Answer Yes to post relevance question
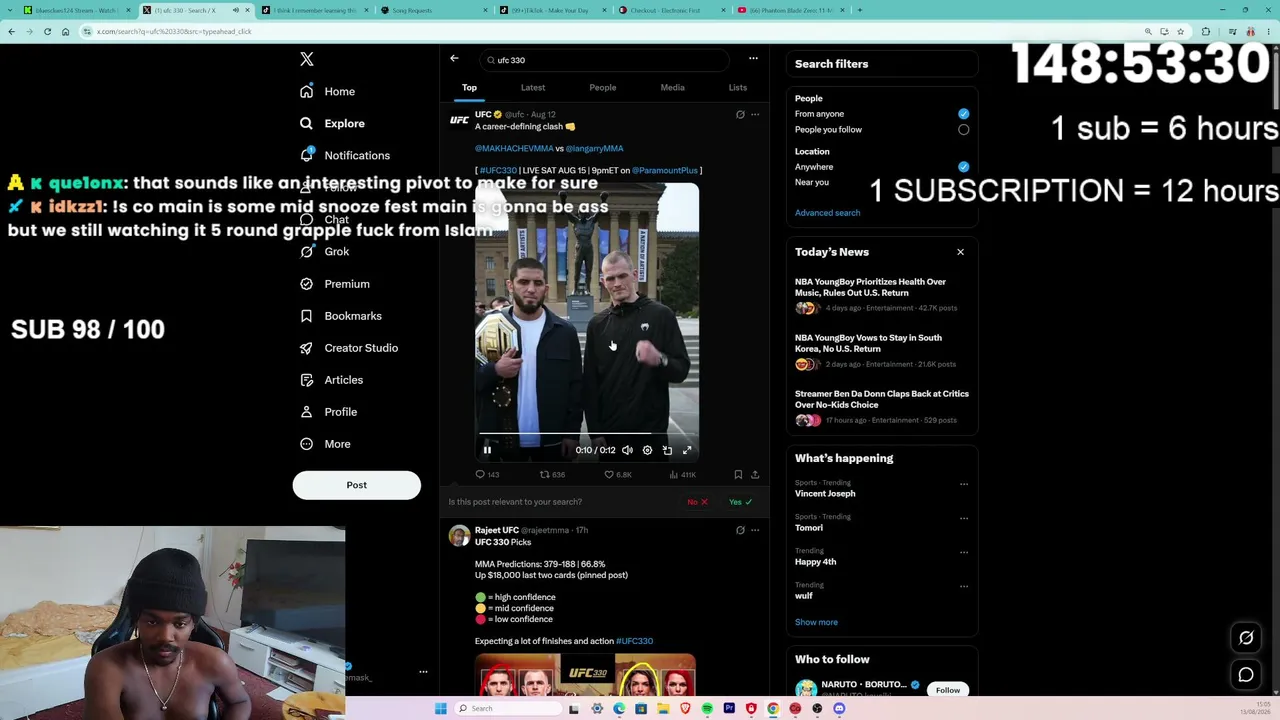 tap(741, 502)
